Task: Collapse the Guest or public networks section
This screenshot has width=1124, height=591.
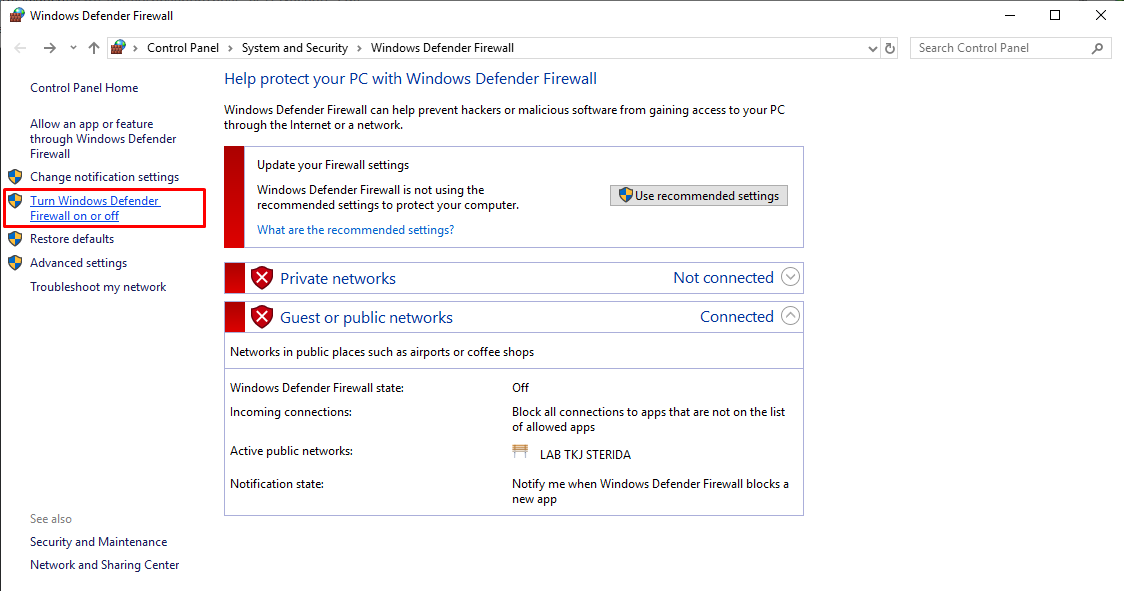Action: click(x=790, y=316)
